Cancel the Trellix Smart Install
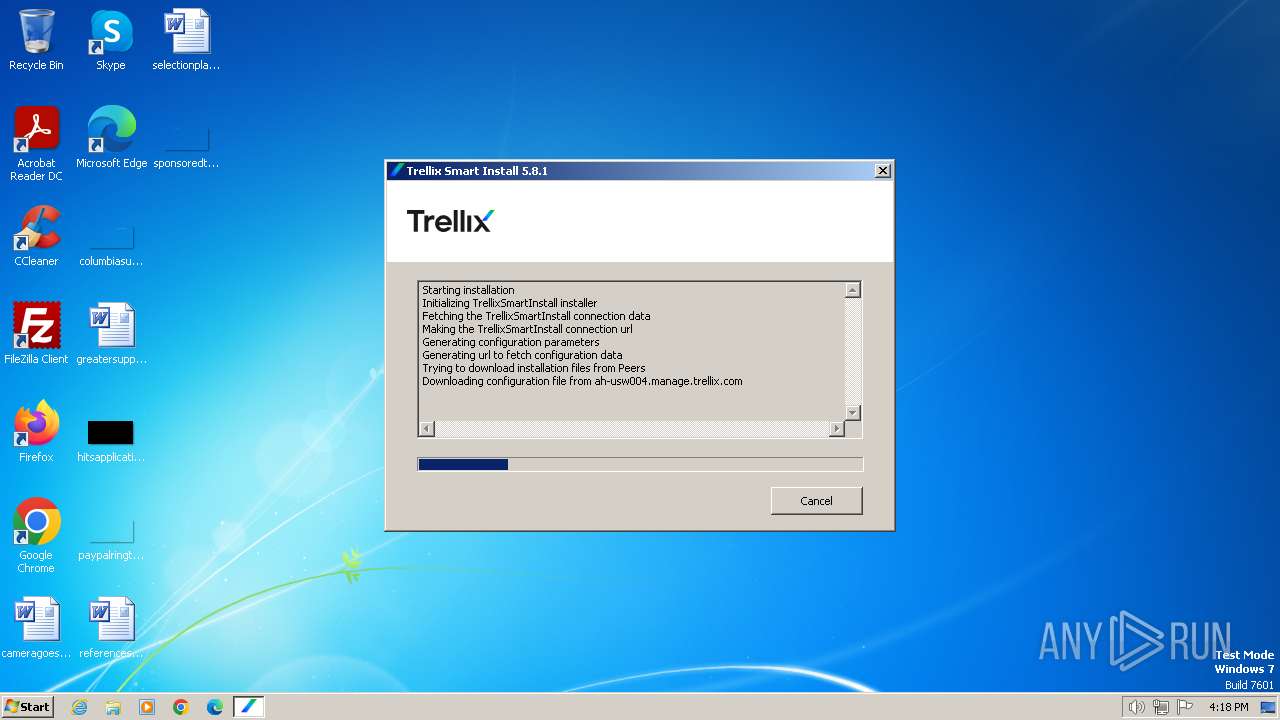 816,501
